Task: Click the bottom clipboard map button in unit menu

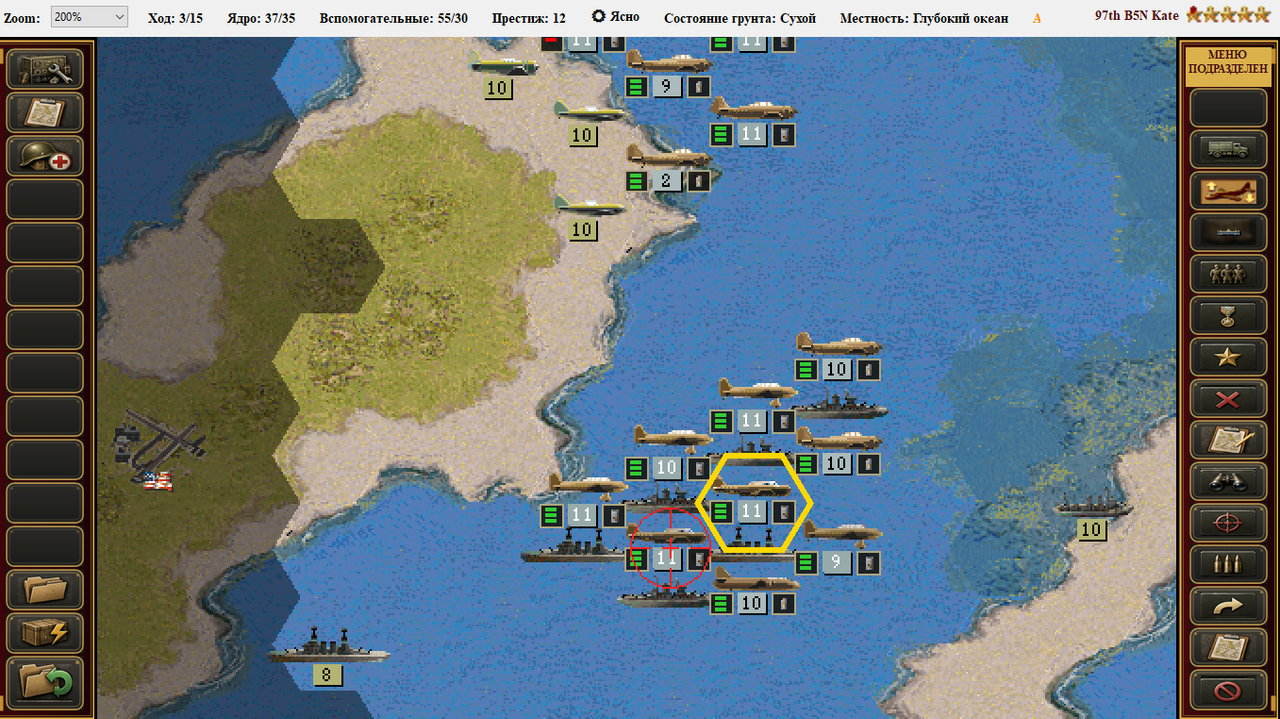Action: pyautogui.click(x=1228, y=649)
